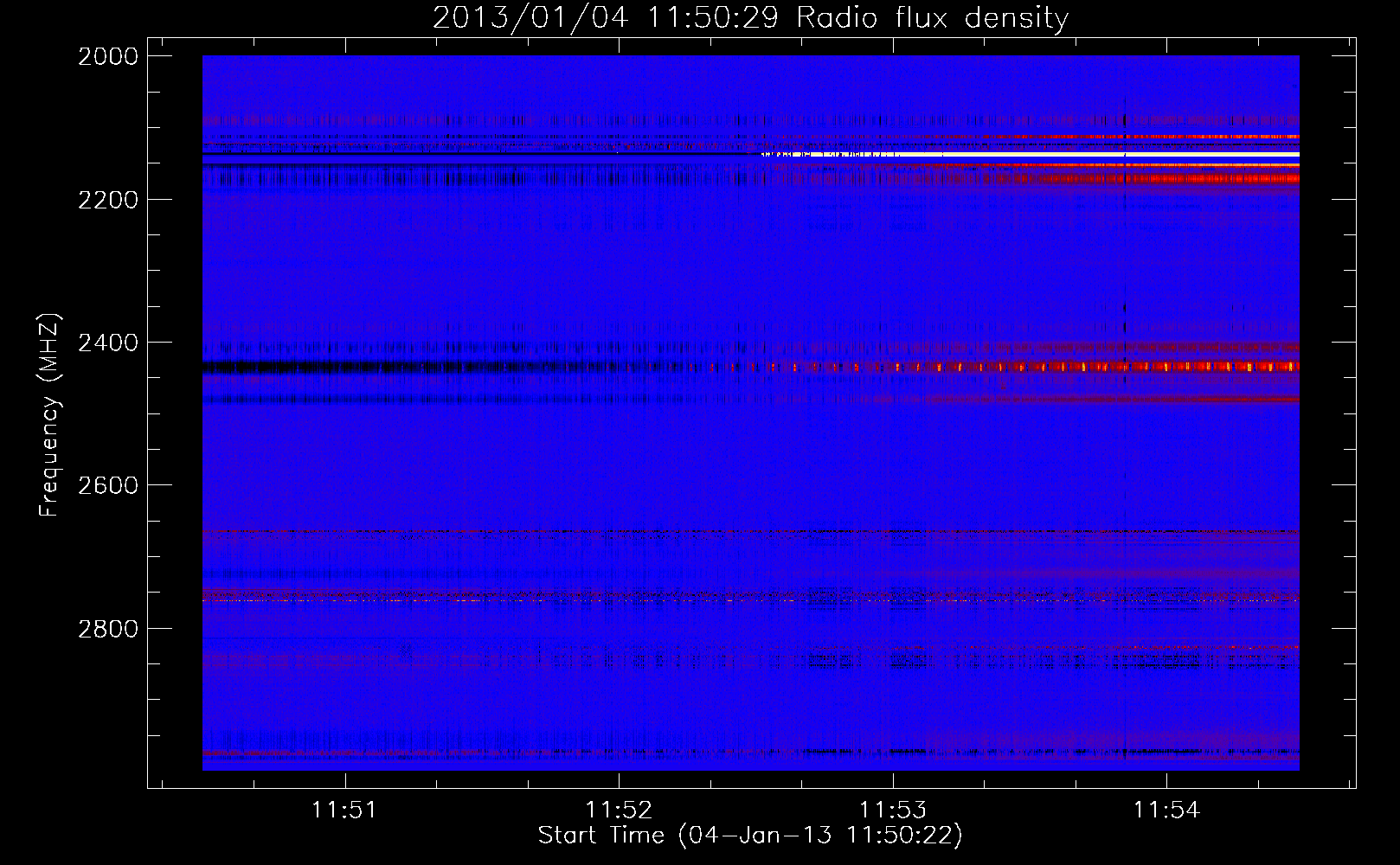The image size is (1400, 865).
Task: Click the 2400 frequency tick label
Action: [x=108, y=343]
